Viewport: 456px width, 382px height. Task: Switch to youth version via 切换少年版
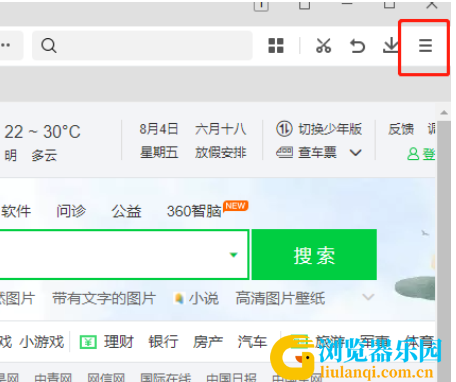[319, 129]
